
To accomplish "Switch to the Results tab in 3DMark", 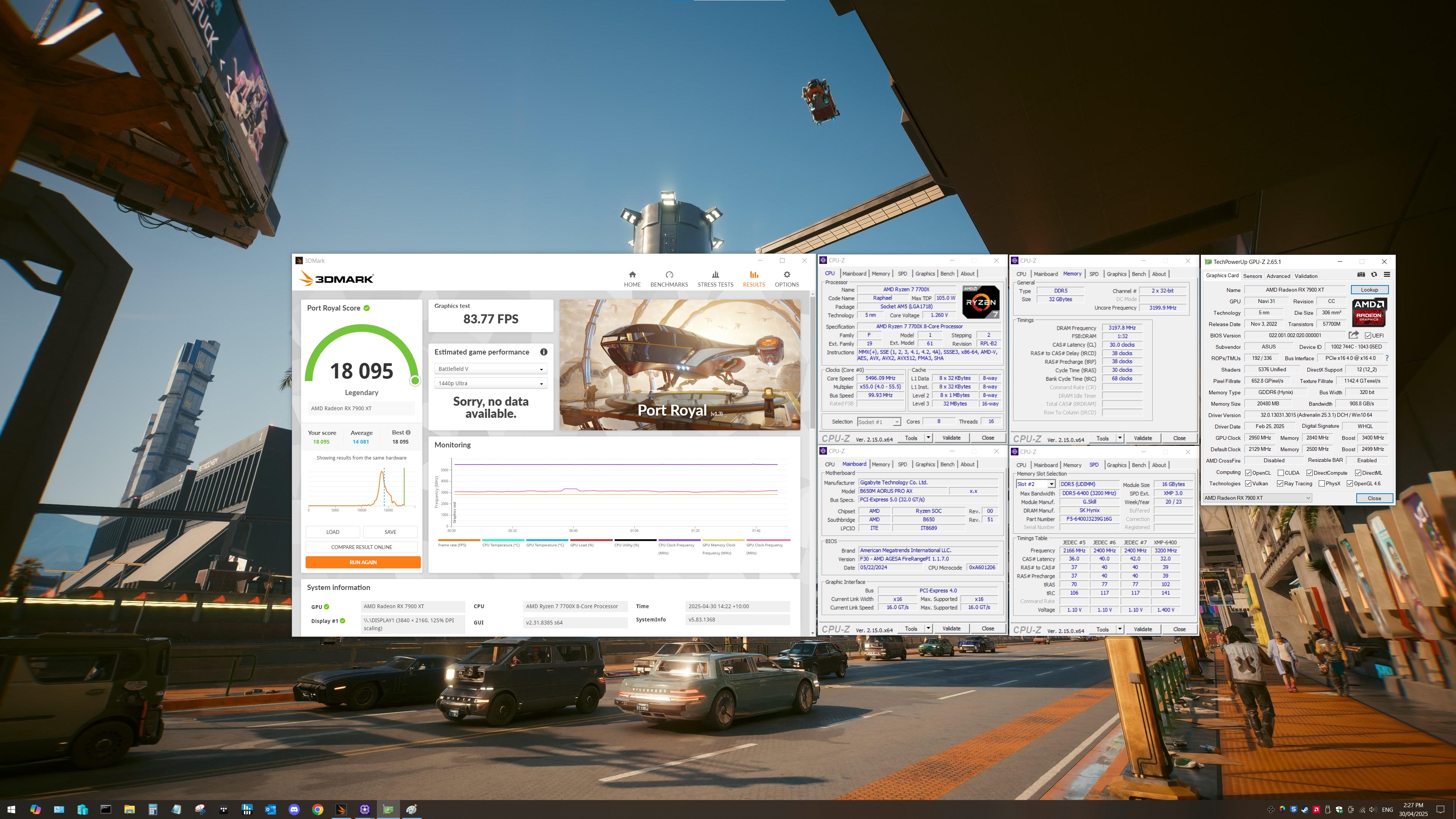I will 754,279.
